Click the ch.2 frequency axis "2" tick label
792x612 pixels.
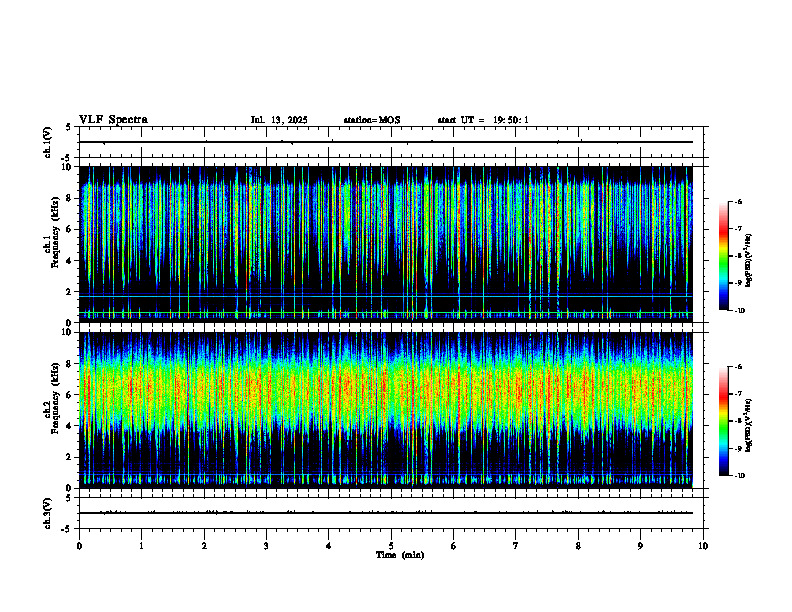(x=70, y=457)
